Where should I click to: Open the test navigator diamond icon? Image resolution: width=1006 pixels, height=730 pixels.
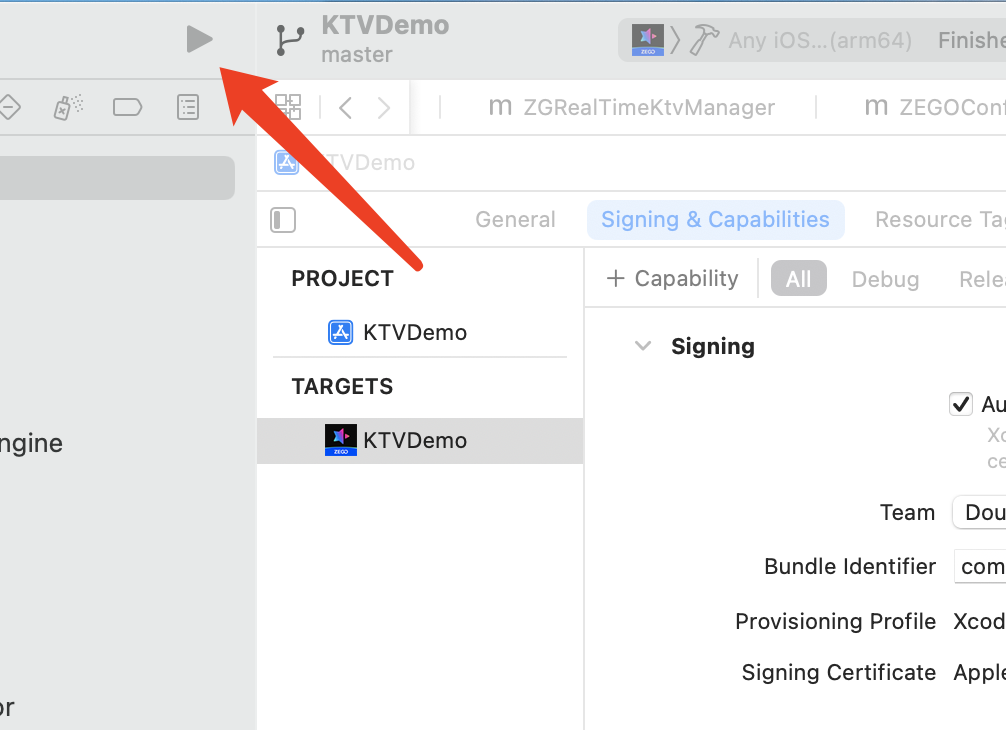click(x=9, y=107)
